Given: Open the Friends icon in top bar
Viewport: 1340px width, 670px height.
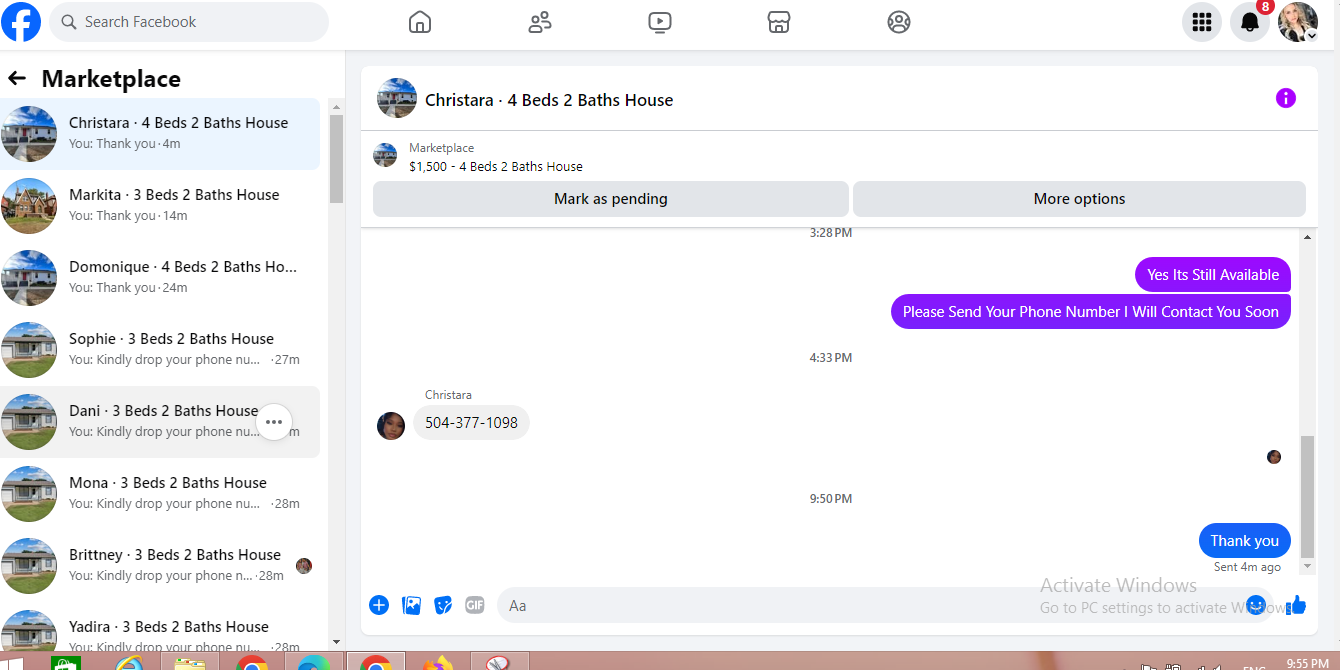Looking at the screenshot, I should point(540,22).
